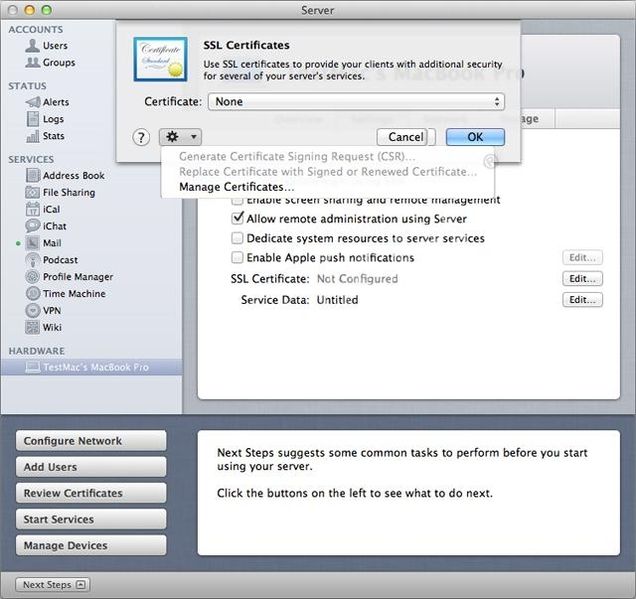Open Alerts in the Status section
Image resolution: width=636 pixels, height=599 pixels.
(47, 102)
